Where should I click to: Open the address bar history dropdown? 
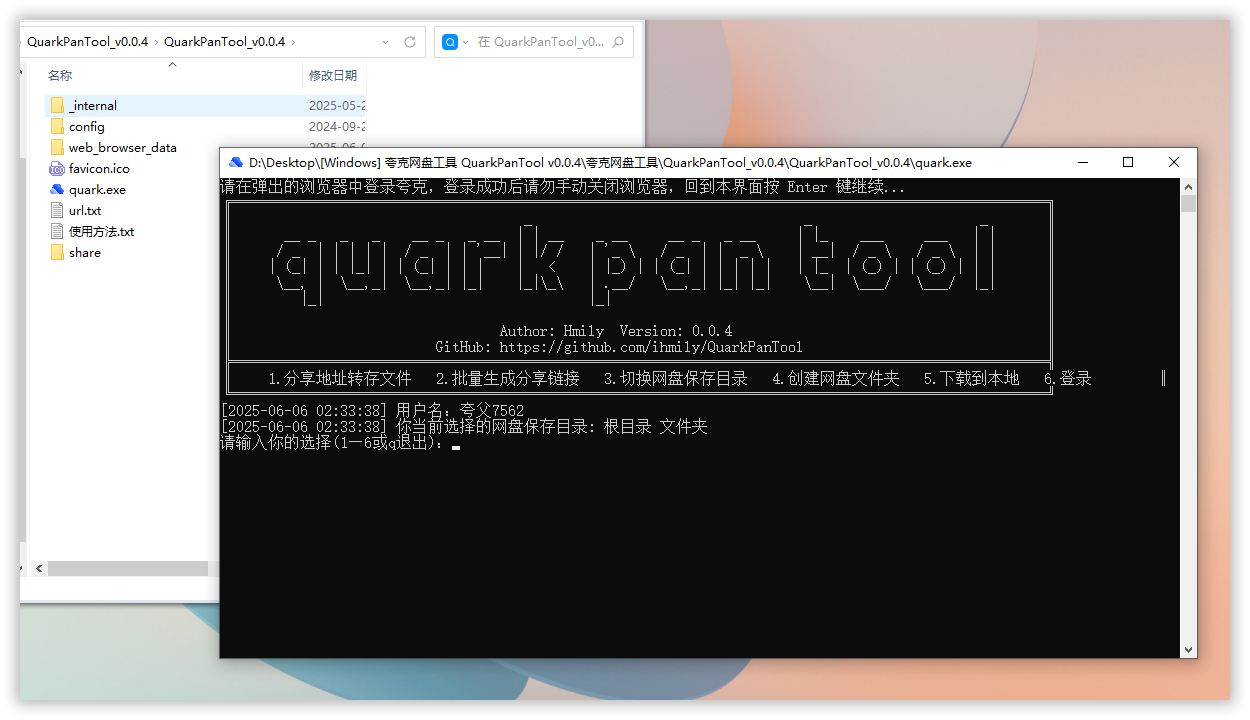[x=386, y=42]
